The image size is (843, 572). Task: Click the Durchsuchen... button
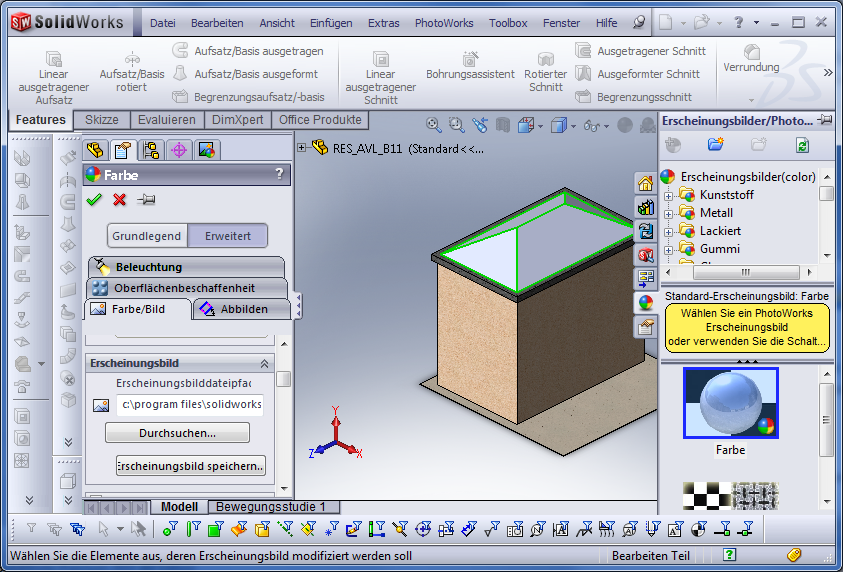(177, 434)
